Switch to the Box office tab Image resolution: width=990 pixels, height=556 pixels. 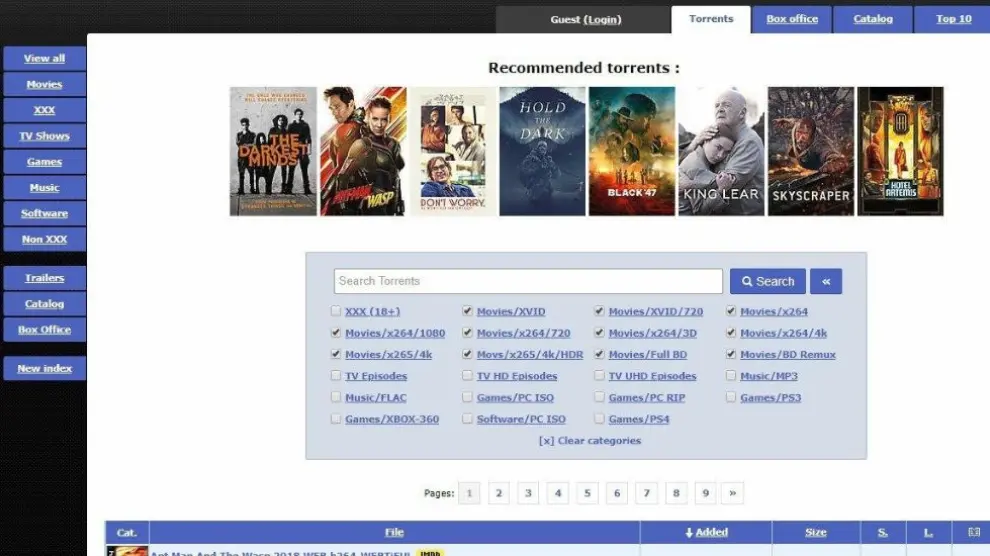coord(791,19)
